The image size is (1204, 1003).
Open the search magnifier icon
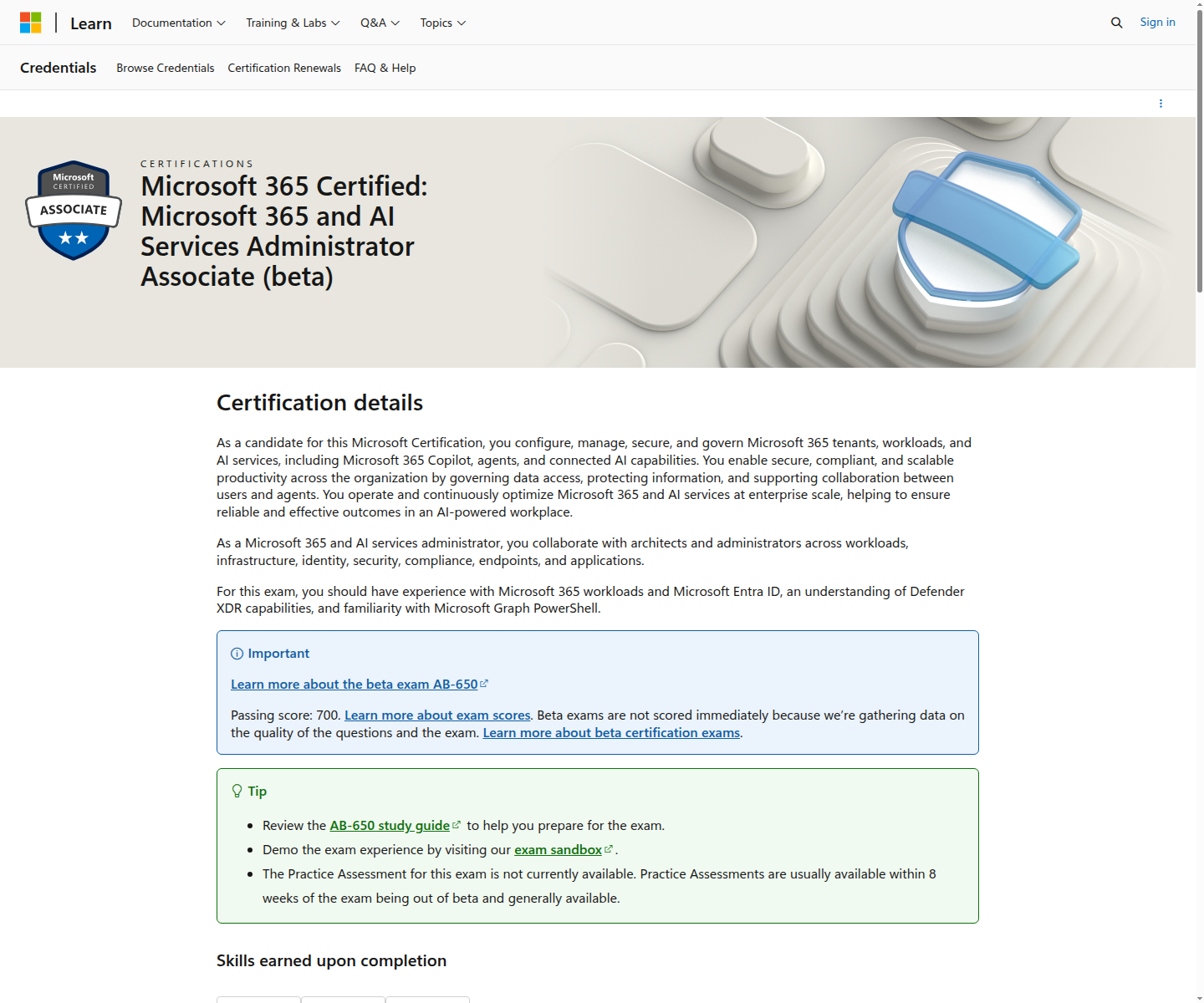[1116, 23]
